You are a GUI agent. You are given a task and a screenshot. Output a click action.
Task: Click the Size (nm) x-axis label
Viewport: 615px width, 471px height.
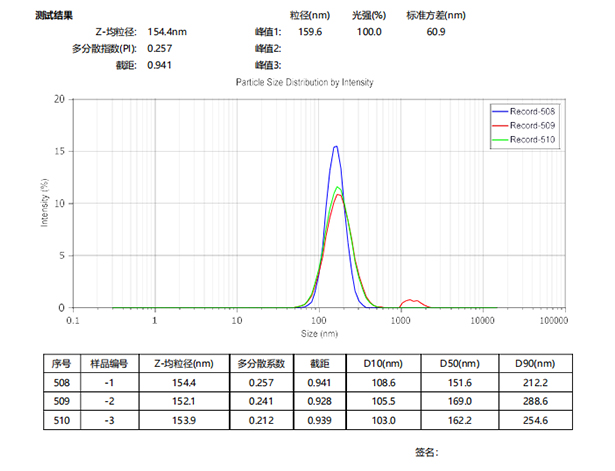coord(318,332)
